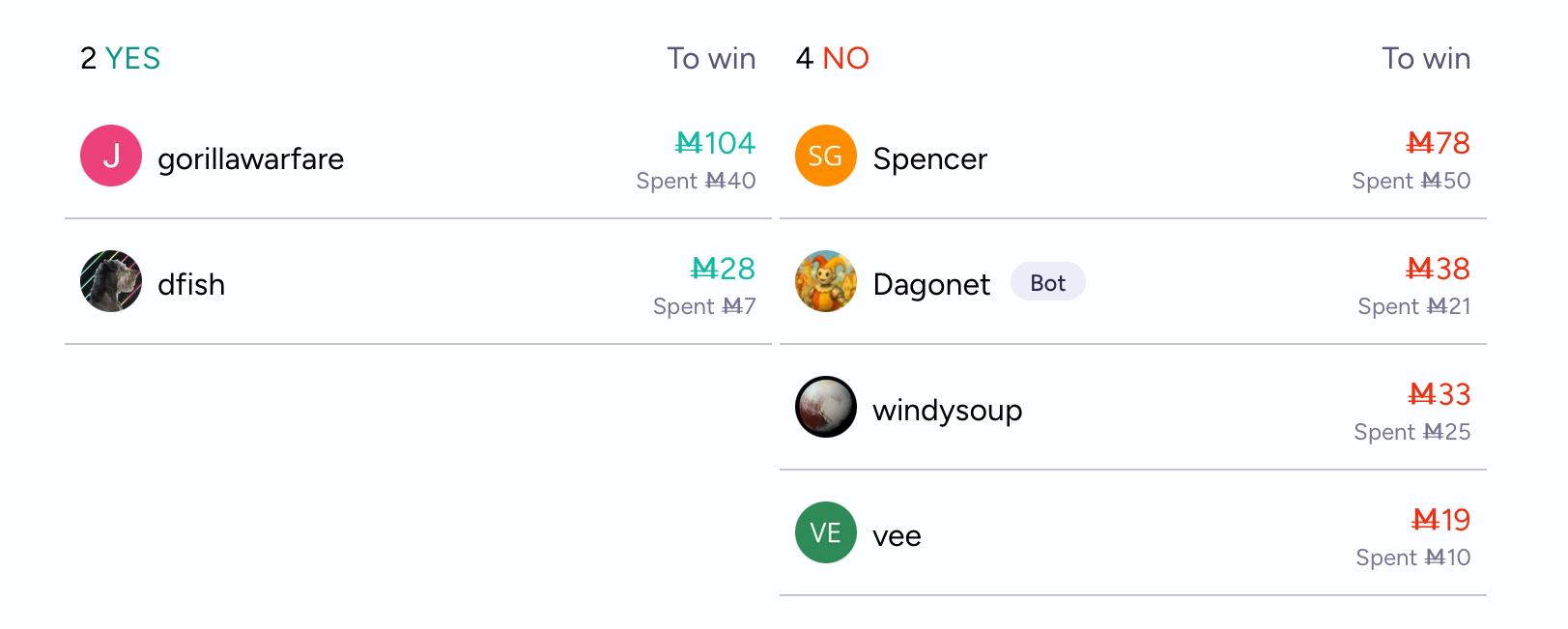Image resolution: width=1568 pixels, height=629 pixels.
Task: Click Spencer's M78 to-win amount
Action: pyautogui.click(x=1438, y=143)
